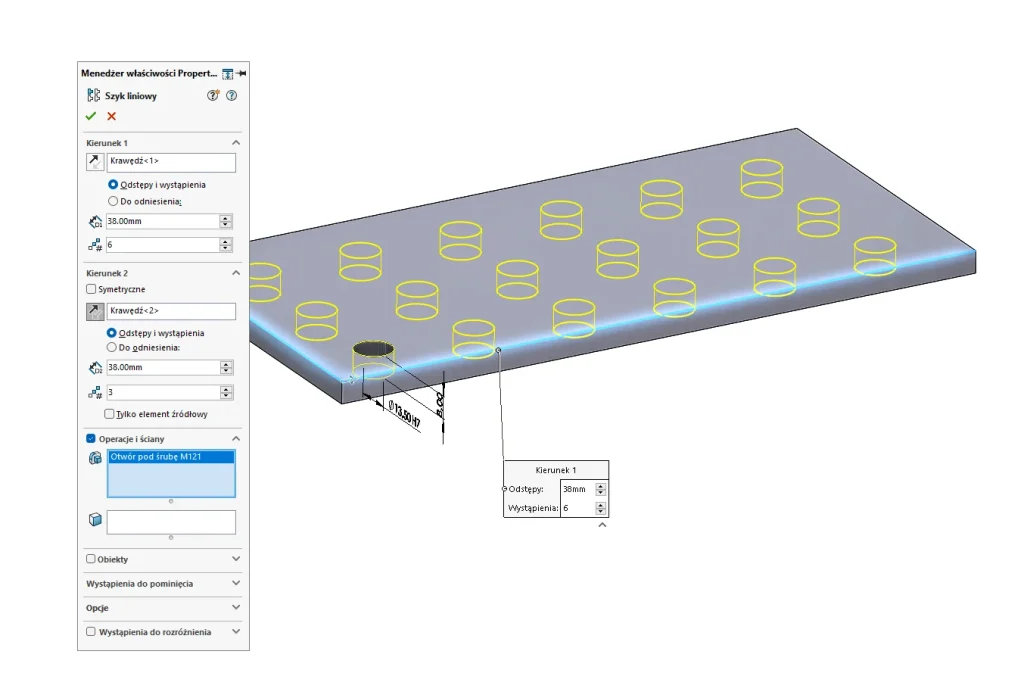1024x673 pixels.
Task: Click the callout Odstępy field showing 38mm
Action: pyautogui.click(x=578, y=489)
